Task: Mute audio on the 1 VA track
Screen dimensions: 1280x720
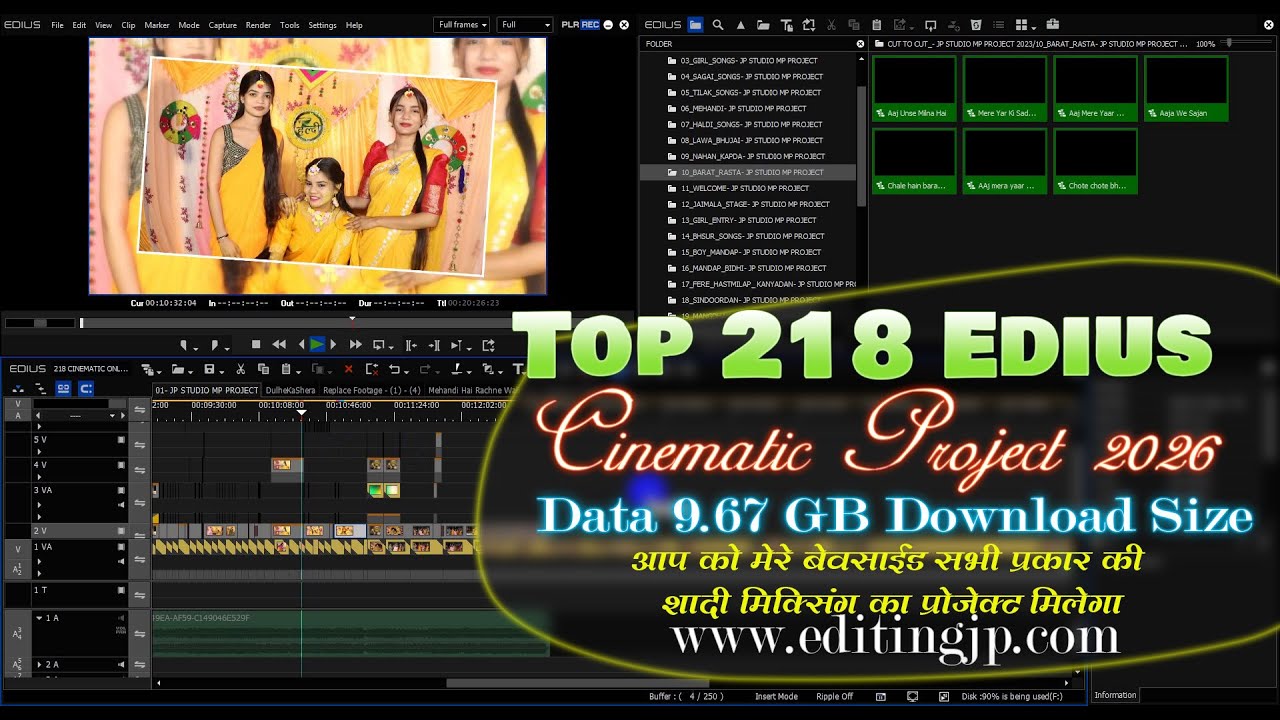Action: pos(121,561)
